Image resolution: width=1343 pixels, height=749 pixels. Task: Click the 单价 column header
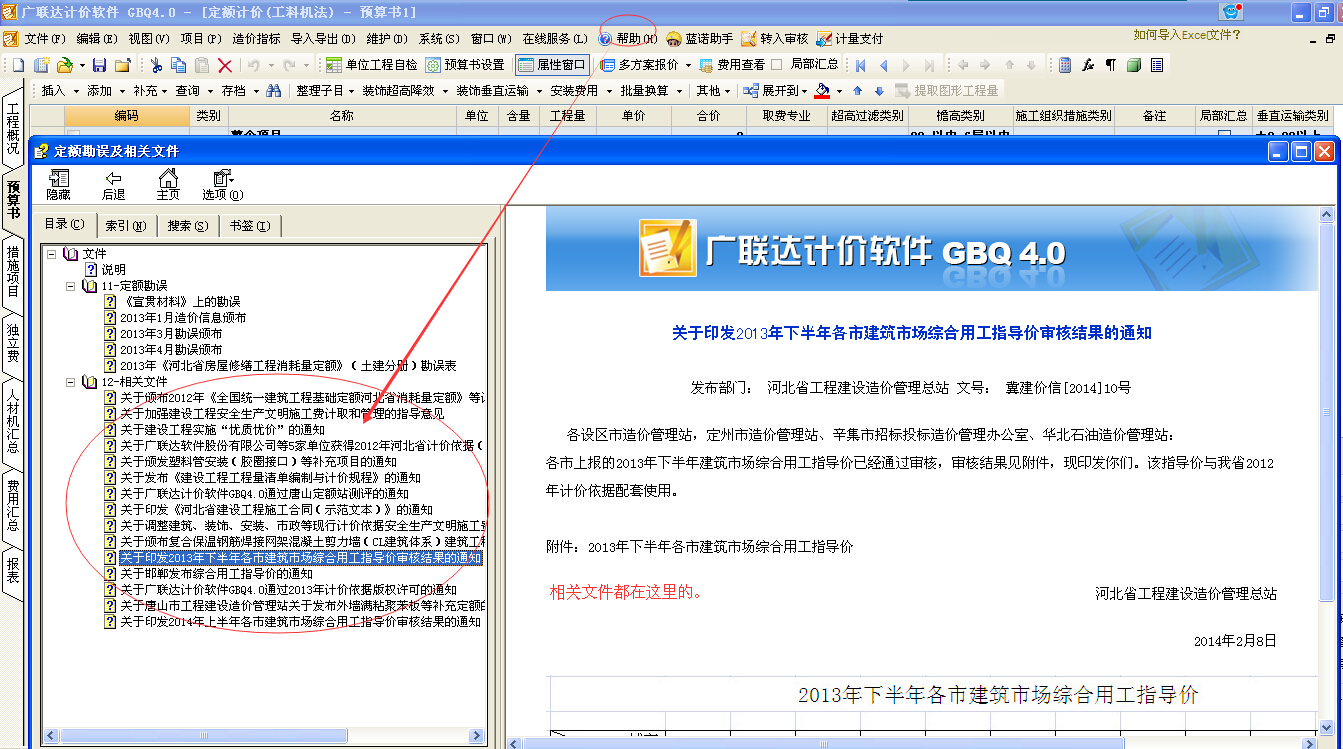633,116
